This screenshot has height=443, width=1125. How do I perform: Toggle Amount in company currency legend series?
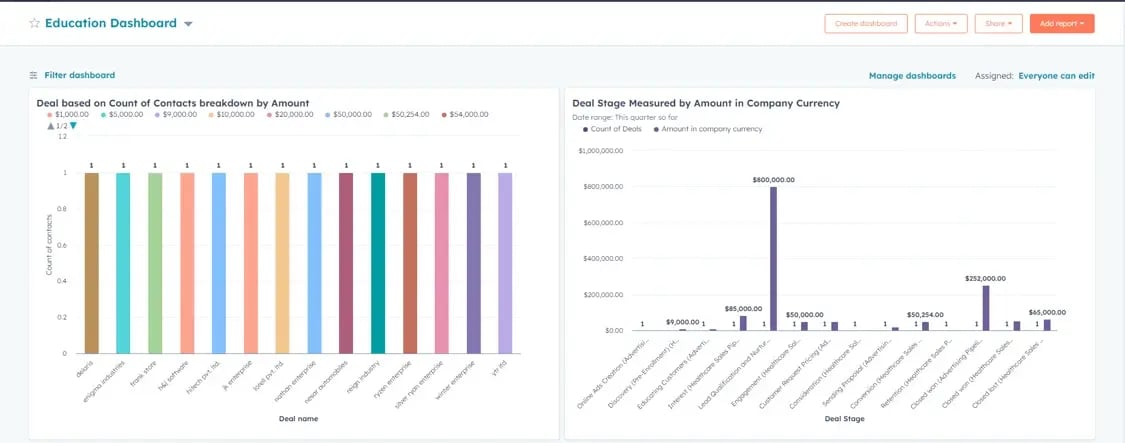[x=707, y=129]
